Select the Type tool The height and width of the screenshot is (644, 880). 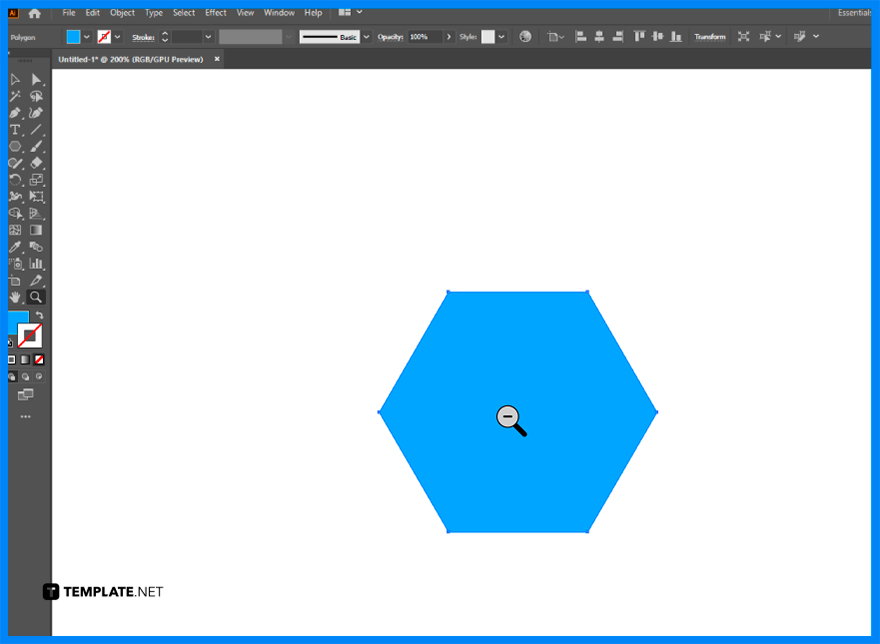tap(16, 129)
